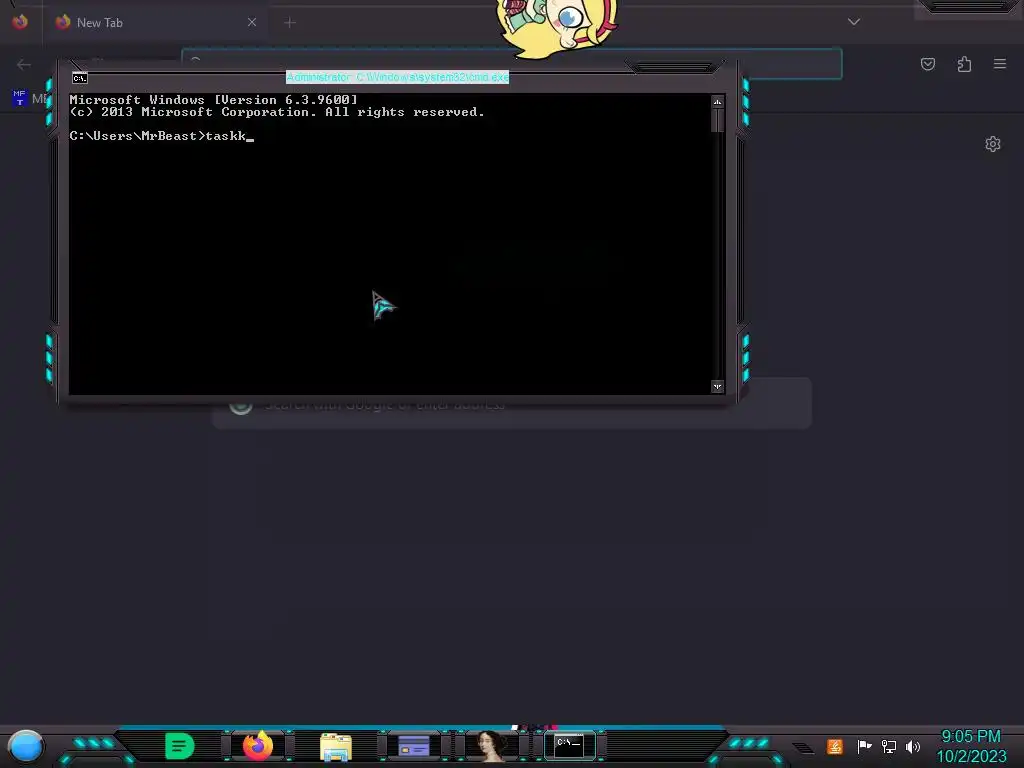Screen dimensions: 1024x768
Task: Select the New Tab tab in Firefox
Action: click(x=154, y=22)
